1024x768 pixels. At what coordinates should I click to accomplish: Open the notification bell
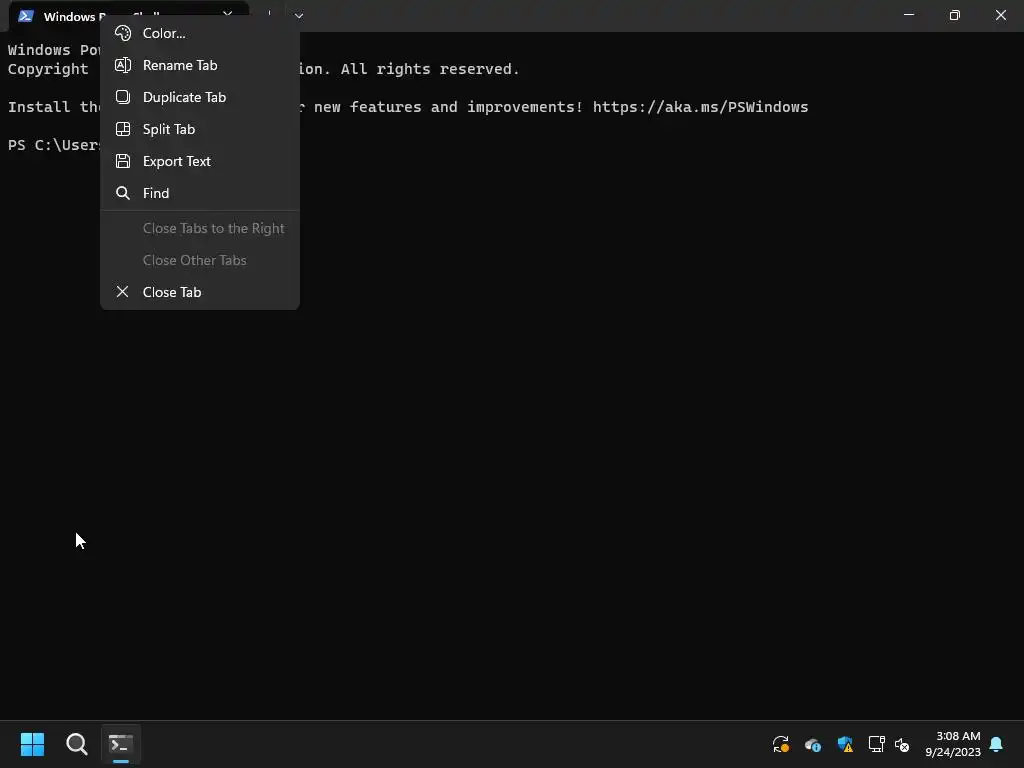pyautogui.click(x=996, y=744)
